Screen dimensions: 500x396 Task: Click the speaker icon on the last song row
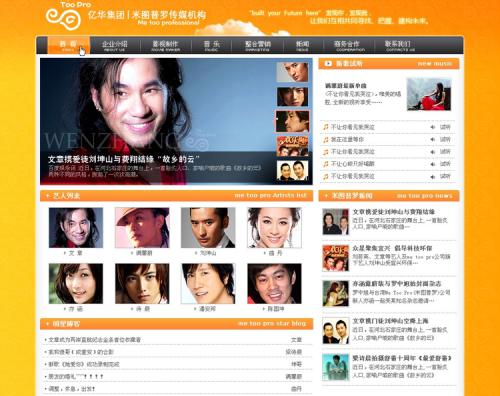pyautogui.click(x=433, y=176)
